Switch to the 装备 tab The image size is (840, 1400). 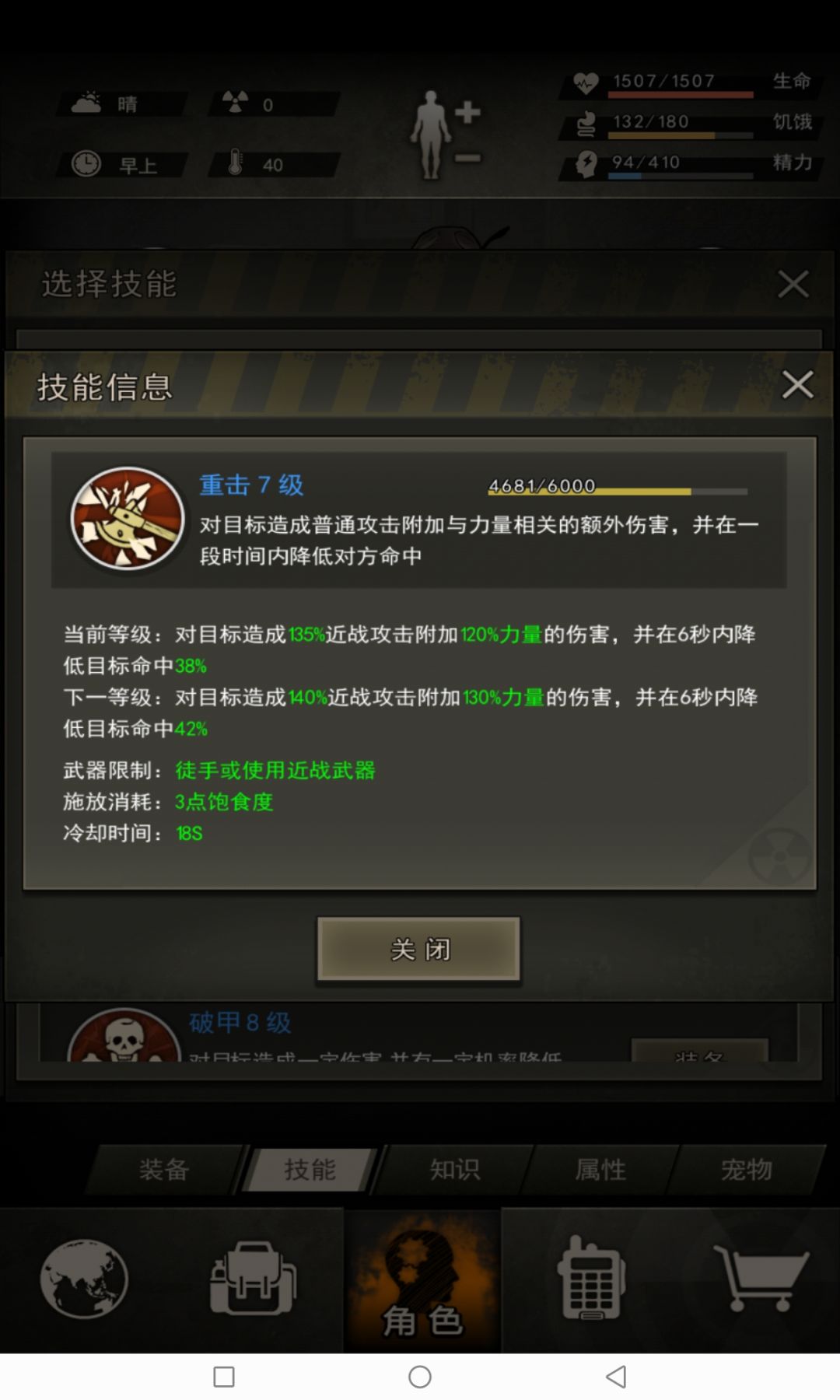[x=164, y=1169]
